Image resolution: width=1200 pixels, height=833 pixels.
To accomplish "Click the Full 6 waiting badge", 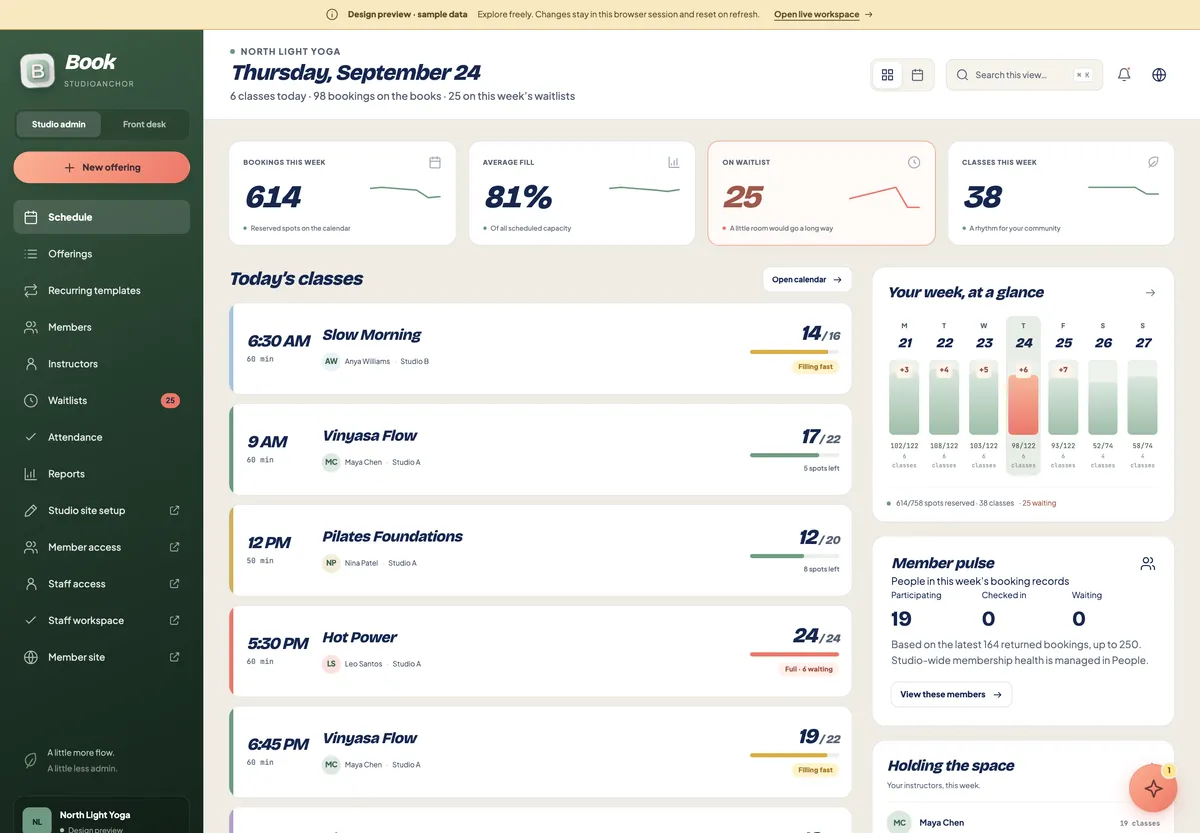I will (x=808, y=670).
